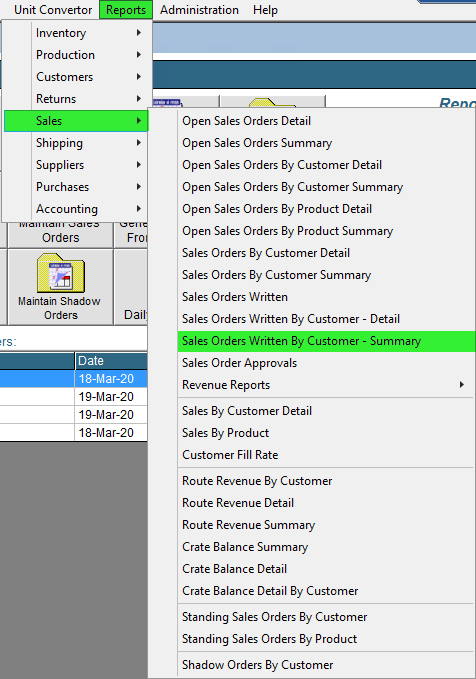This screenshot has width=476, height=679.
Task: Open Sales Orders Written report
Action: point(326,297)
